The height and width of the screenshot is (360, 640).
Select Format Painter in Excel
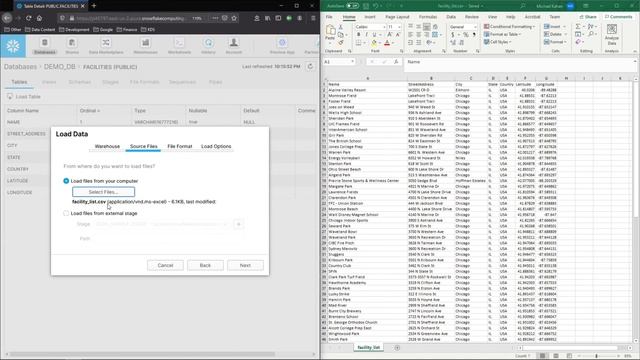point(341,42)
